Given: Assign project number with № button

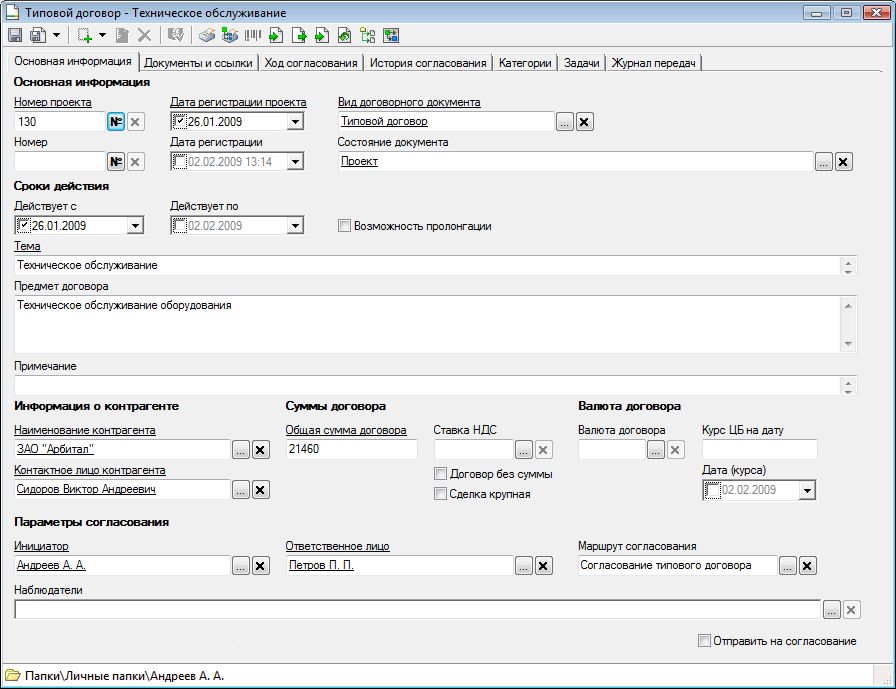Looking at the screenshot, I should click(116, 122).
